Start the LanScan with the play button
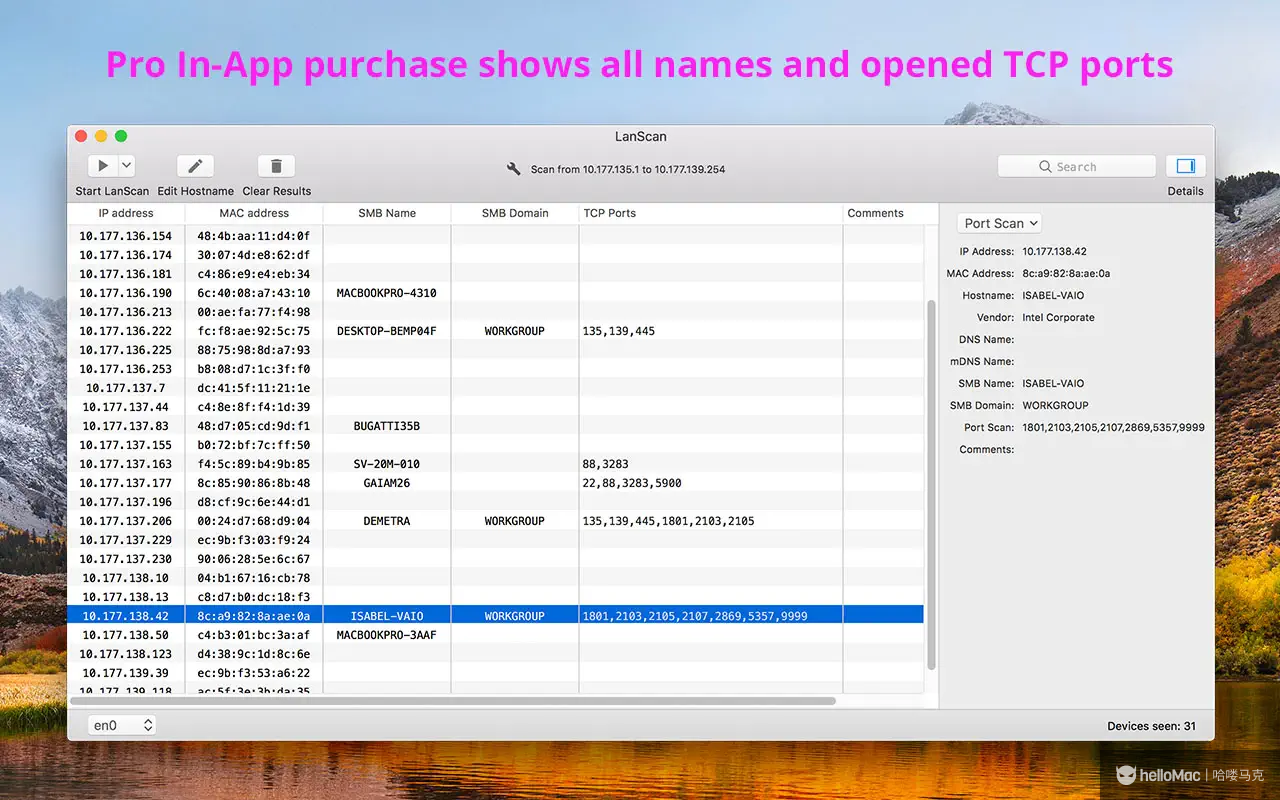This screenshot has height=800, width=1280. tap(103, 166)
